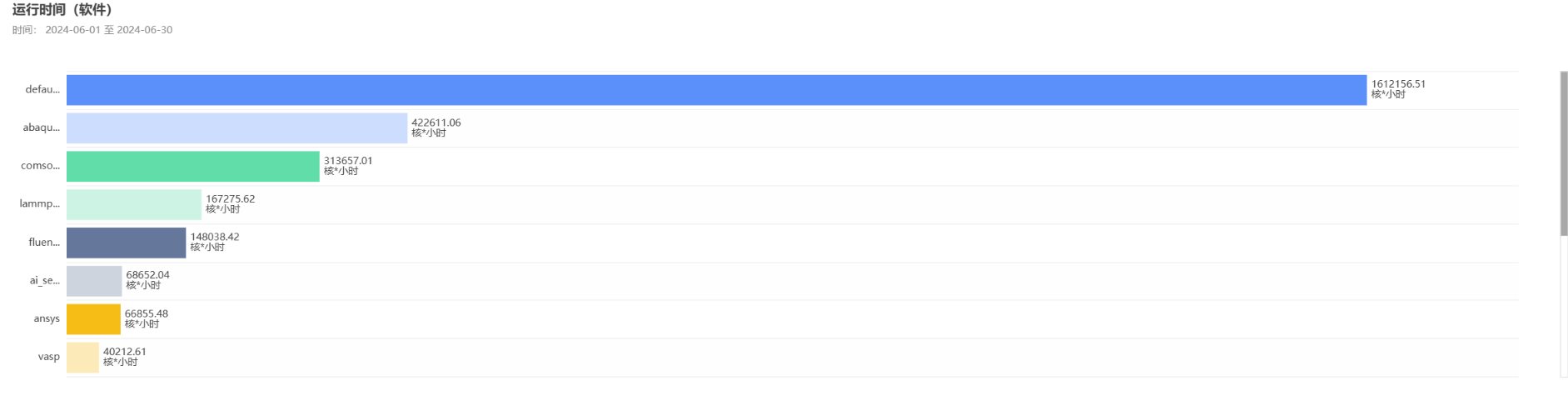
Task: Click the date range 2024-06-01 text
Action: [72, 30]
